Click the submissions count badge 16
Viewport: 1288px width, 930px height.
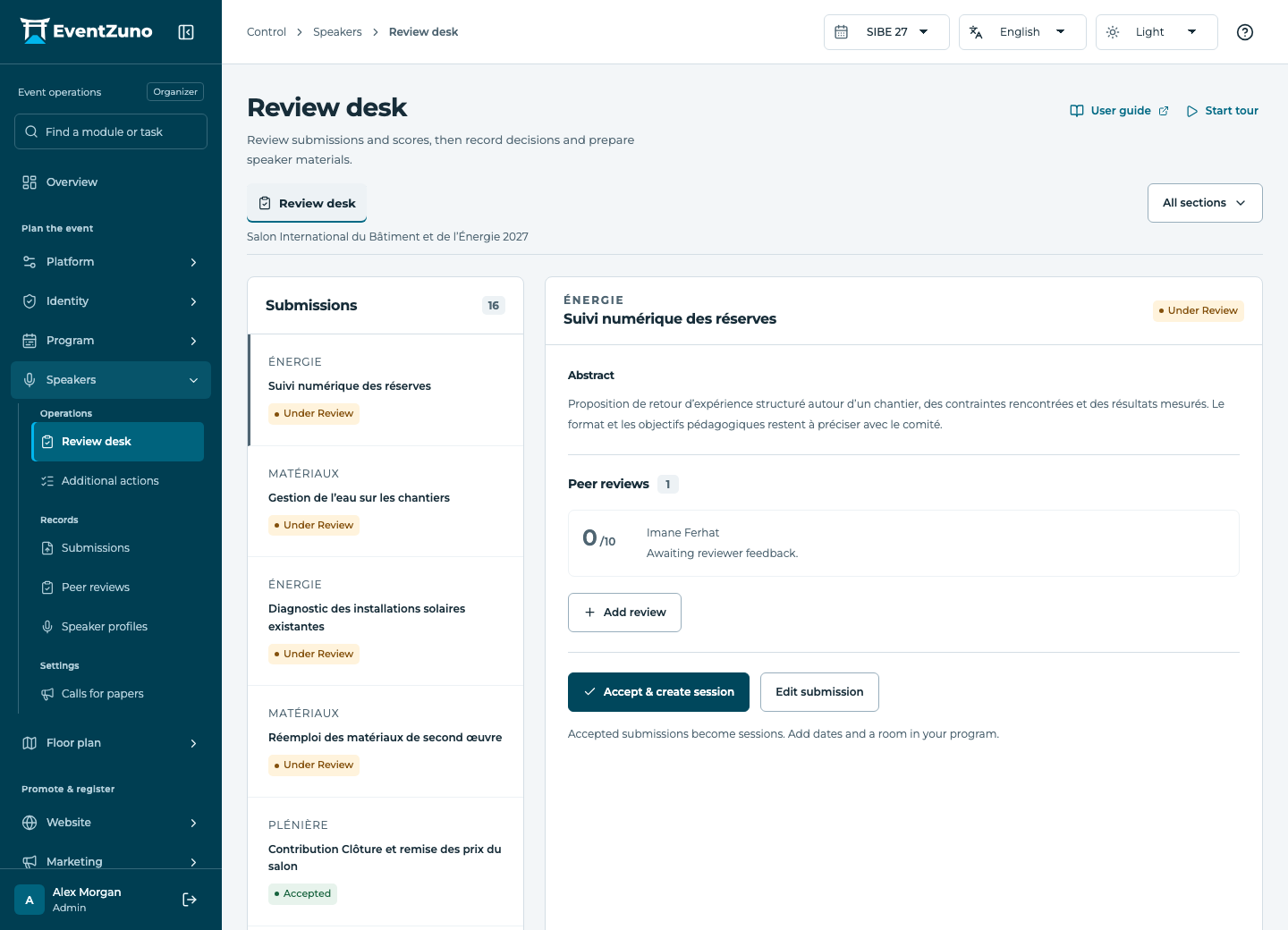(x=494, y=306)
